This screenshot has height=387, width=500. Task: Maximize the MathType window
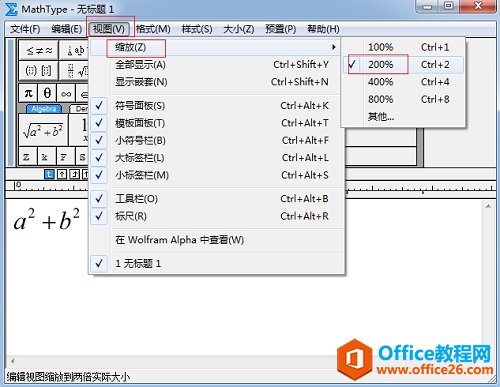click(449, 6)
